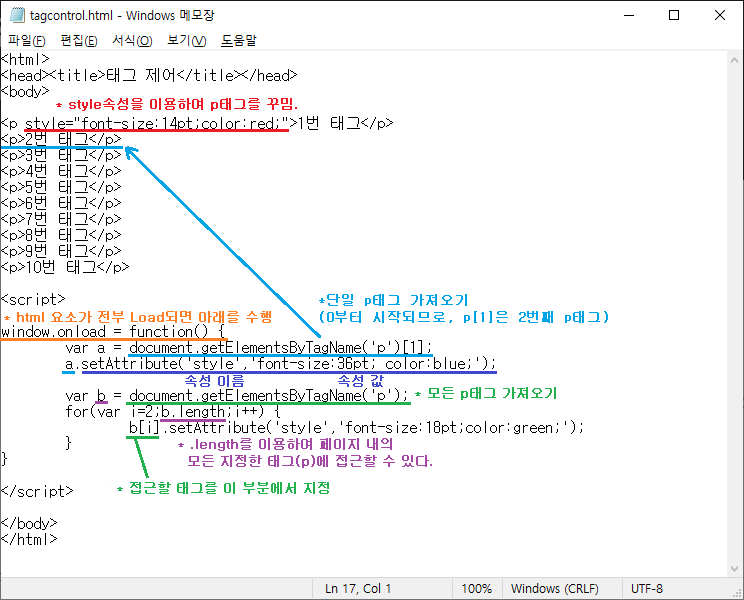Click the '<p>6번 태그</p>' line
Viewport: 744px width, 600px height.
61,203
